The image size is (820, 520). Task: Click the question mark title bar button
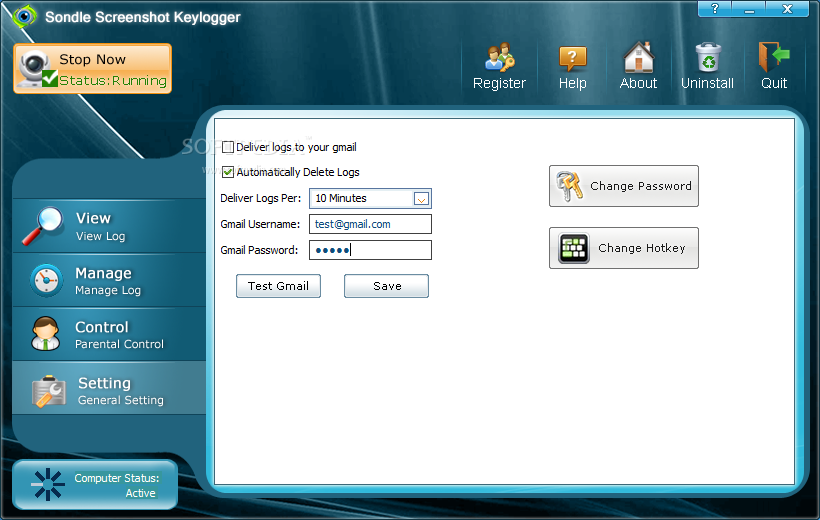tap(715, 9)
